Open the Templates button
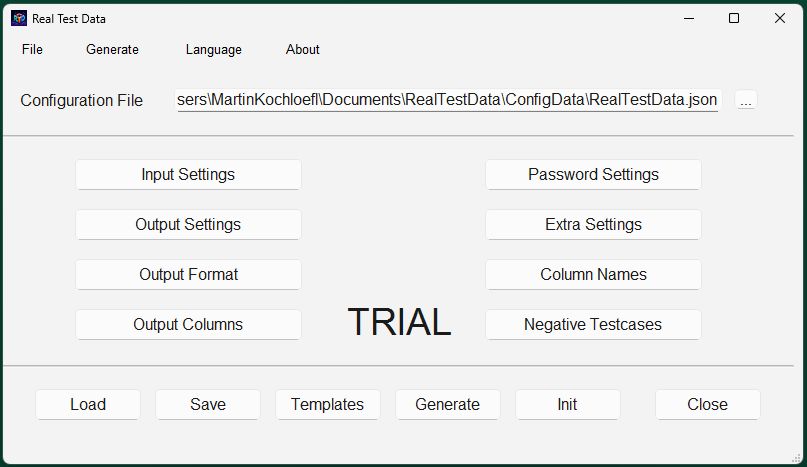The image size is (807, 467). pyautogui.click(x=328, y=404)
